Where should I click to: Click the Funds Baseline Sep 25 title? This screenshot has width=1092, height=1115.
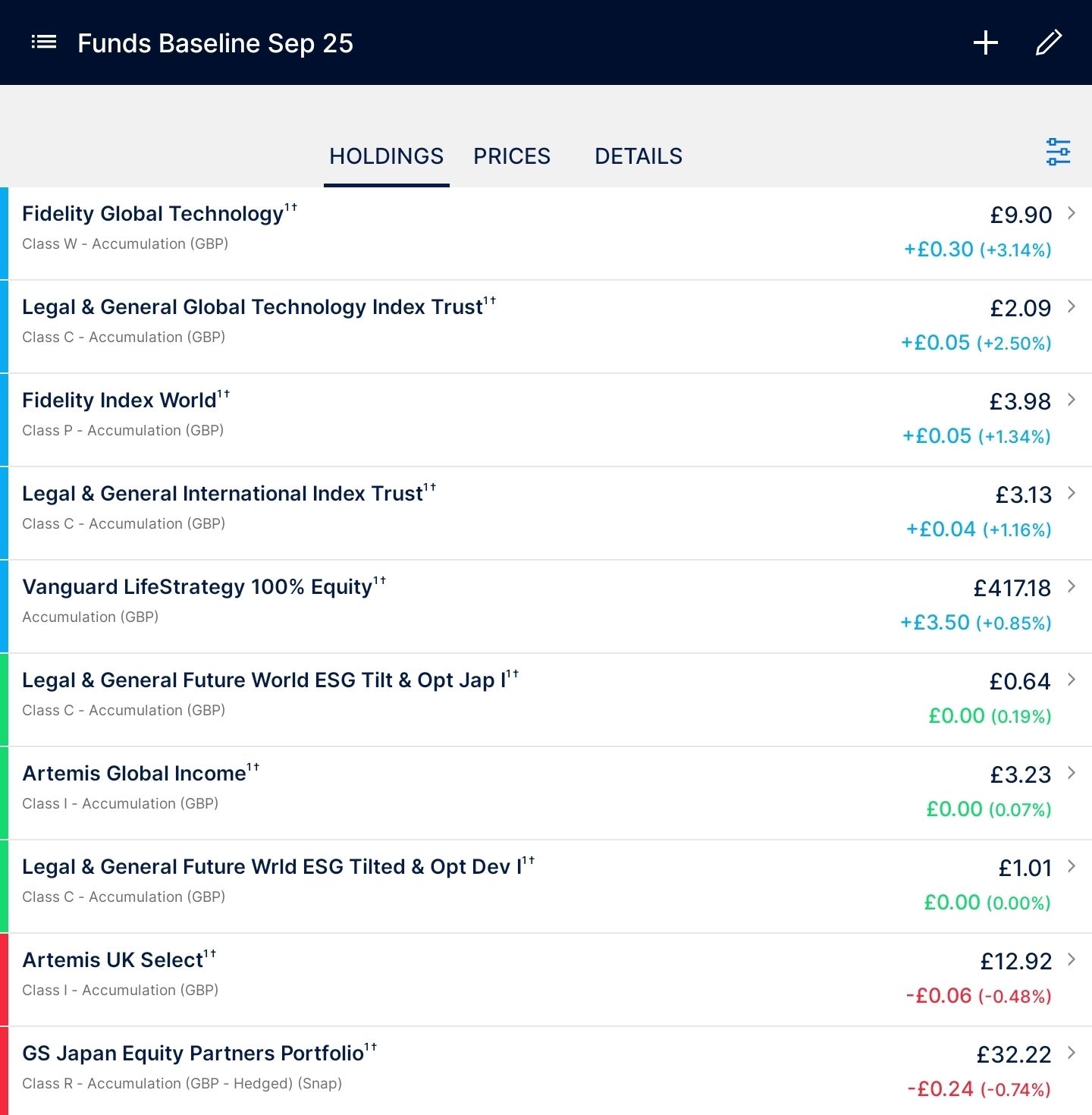point(215,43)
